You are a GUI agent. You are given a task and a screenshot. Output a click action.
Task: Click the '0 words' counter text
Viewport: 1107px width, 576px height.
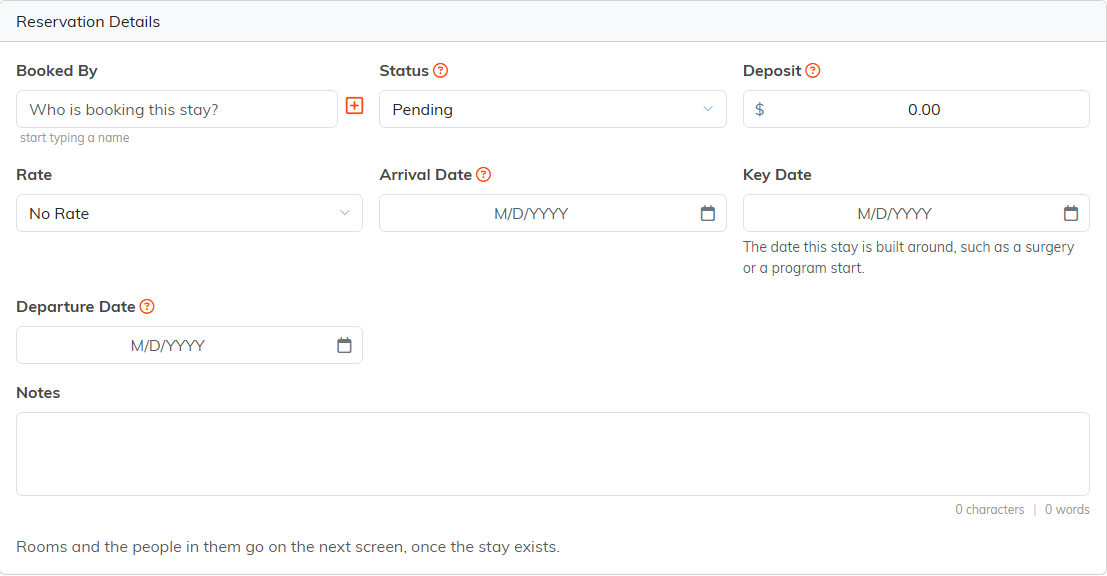(x=1067, y=510)
